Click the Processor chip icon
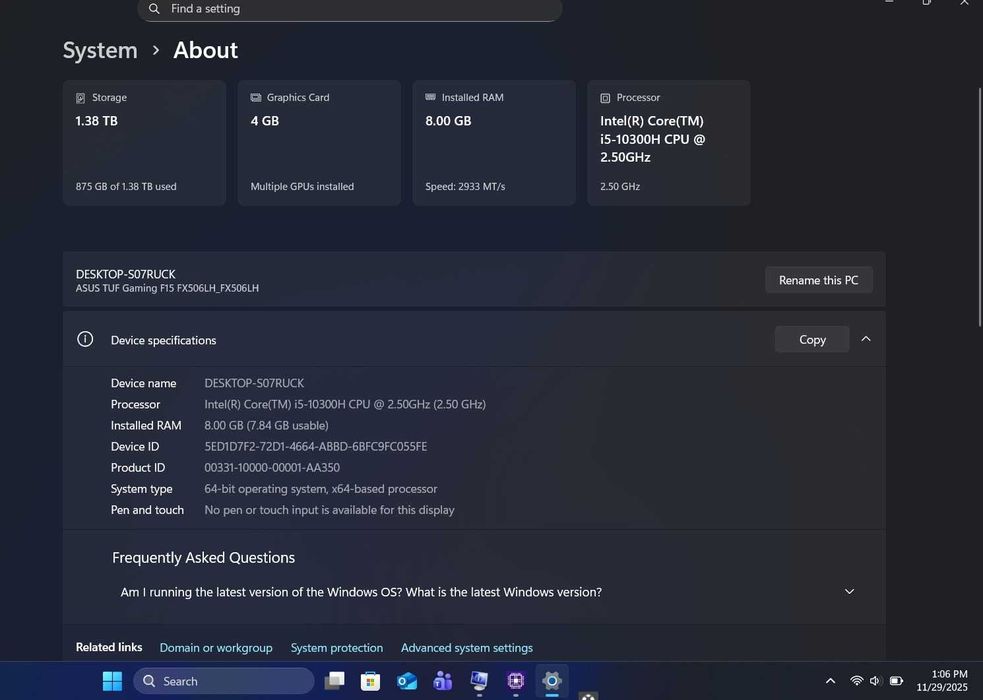This screenshot has height=700, width=983. 605,98
